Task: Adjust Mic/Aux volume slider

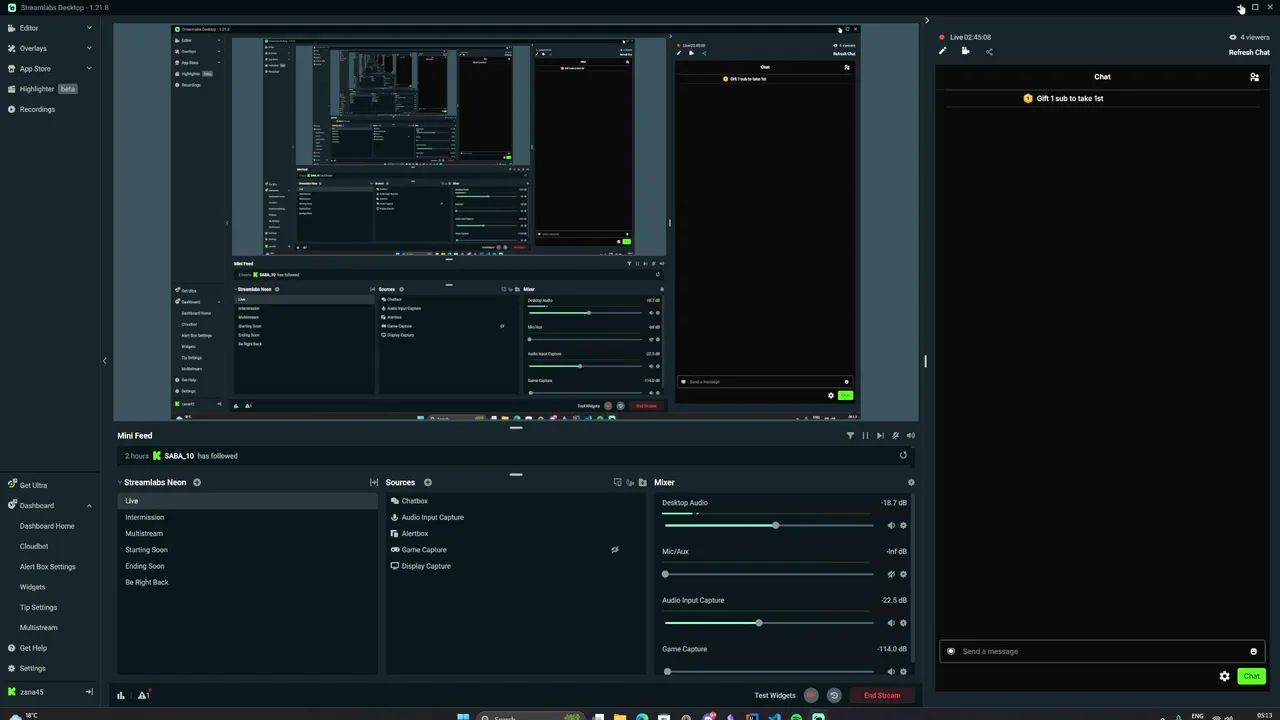Action: pyautogui.click(x=769, y=575)
